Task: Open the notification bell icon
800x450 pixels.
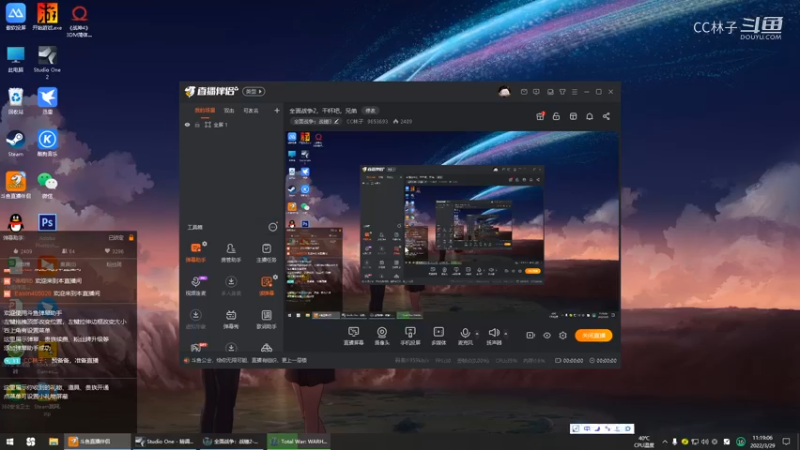Action: click(x=589, y=116)
